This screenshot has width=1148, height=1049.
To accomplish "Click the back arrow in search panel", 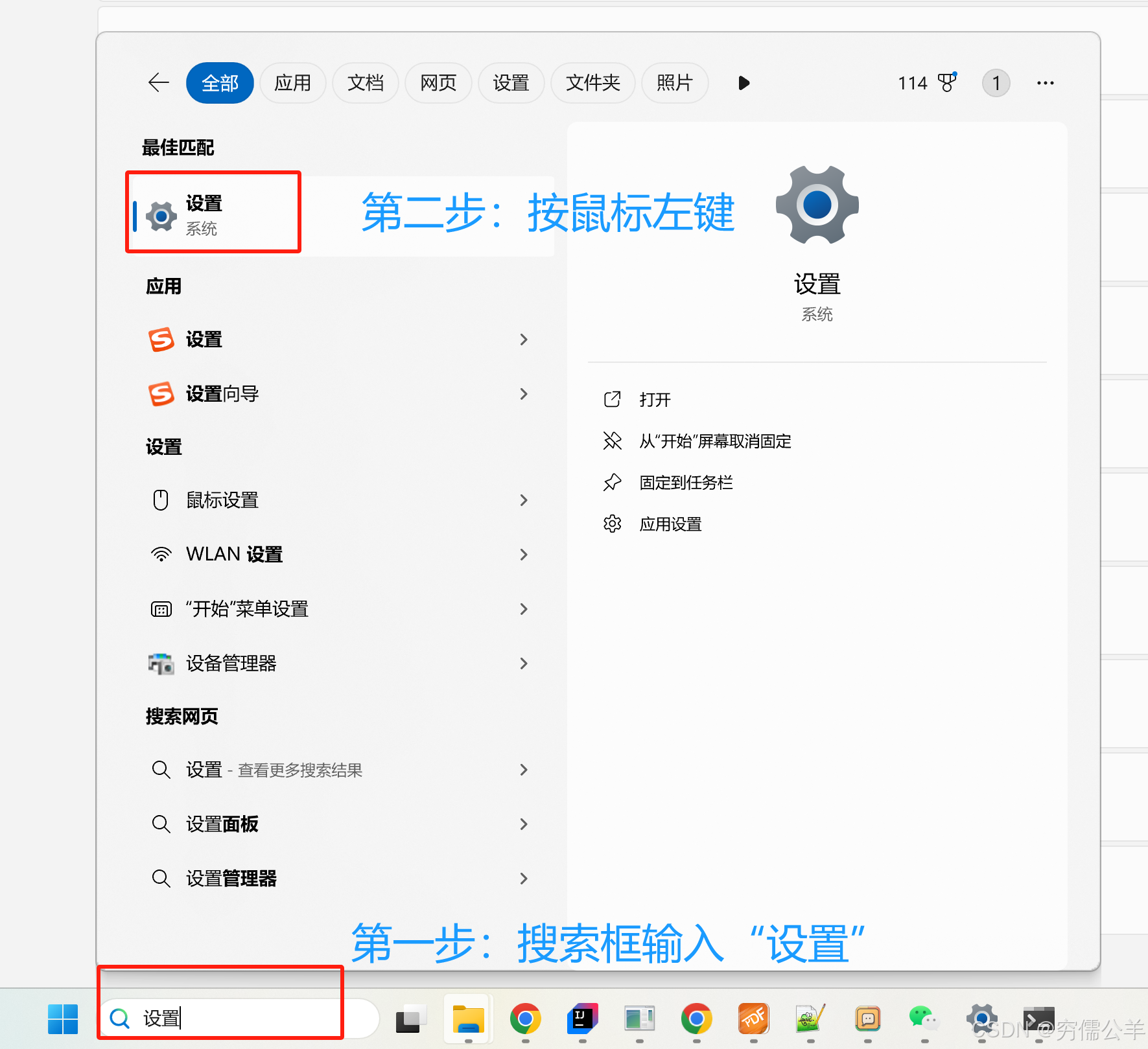I will point(158,83).
